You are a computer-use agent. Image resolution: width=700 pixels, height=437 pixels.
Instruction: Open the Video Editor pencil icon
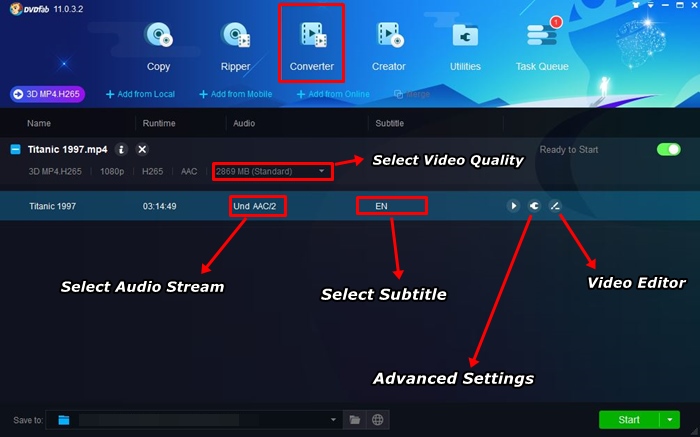pyautogui.click(x=554, y=206)
